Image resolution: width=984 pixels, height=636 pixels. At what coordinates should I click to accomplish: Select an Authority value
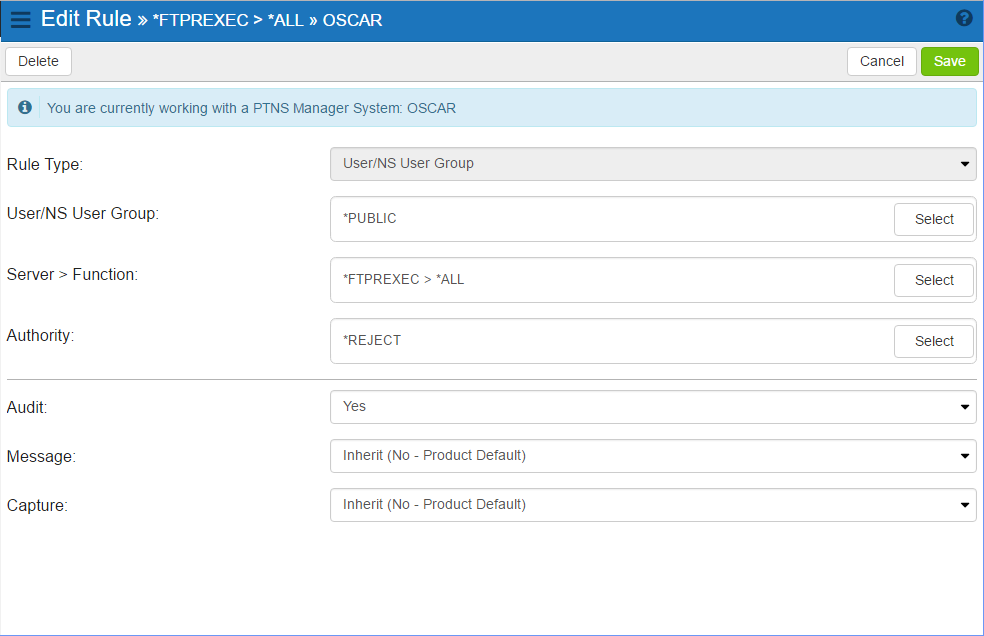coord(934,341)
